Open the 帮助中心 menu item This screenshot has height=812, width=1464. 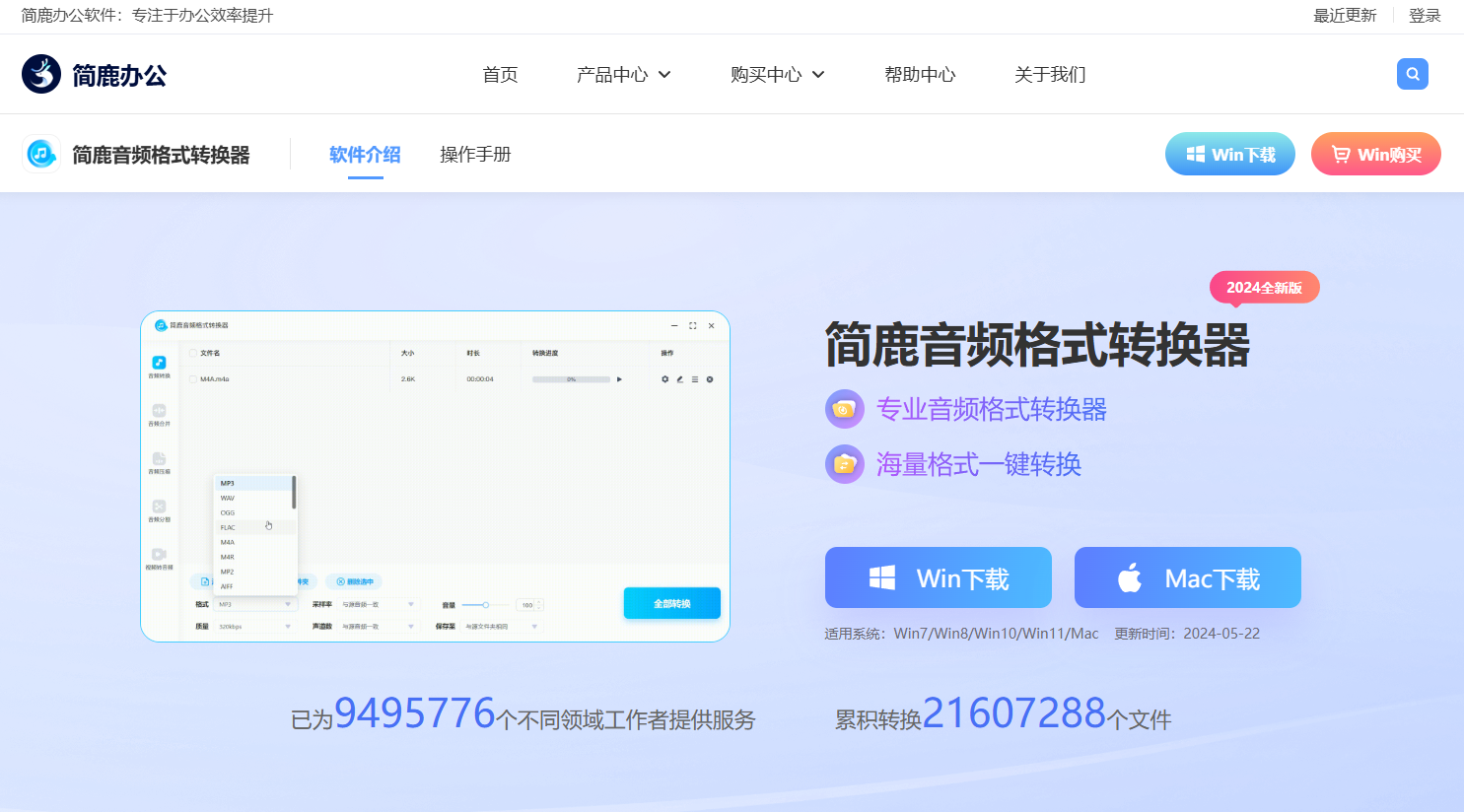tap(920, 75)
